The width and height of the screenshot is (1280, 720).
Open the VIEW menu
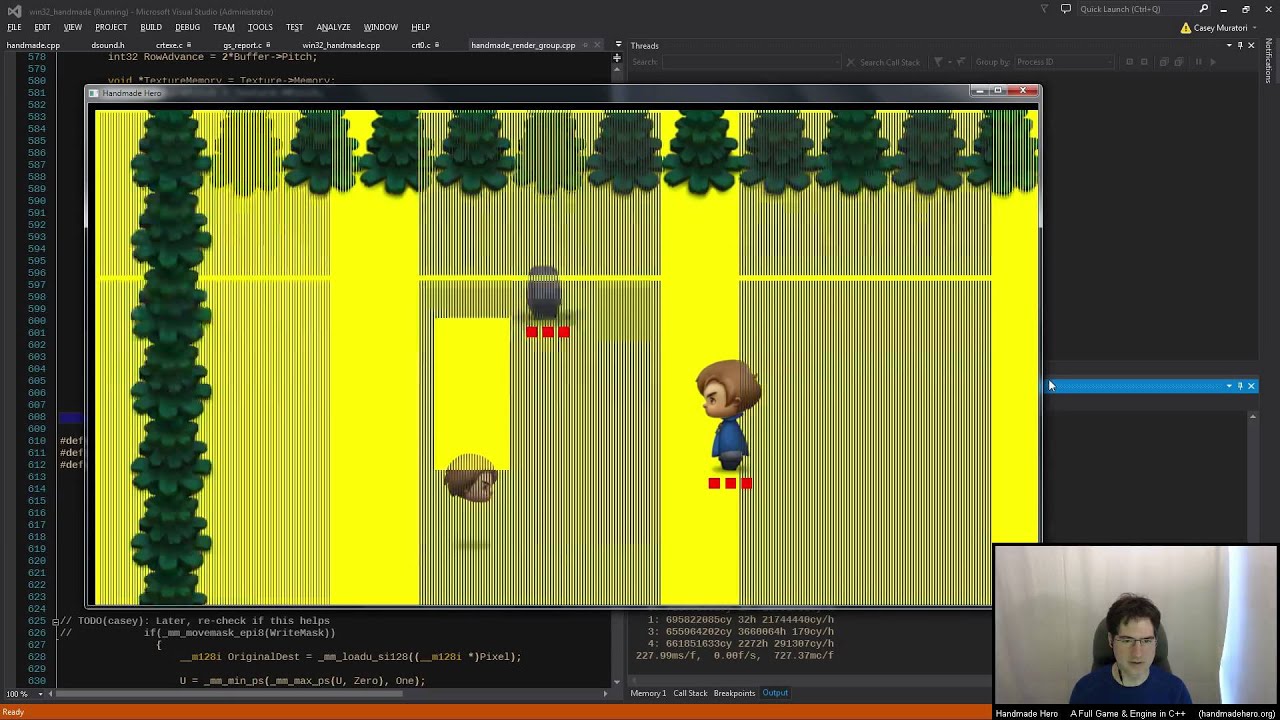(x=73, y=27)
